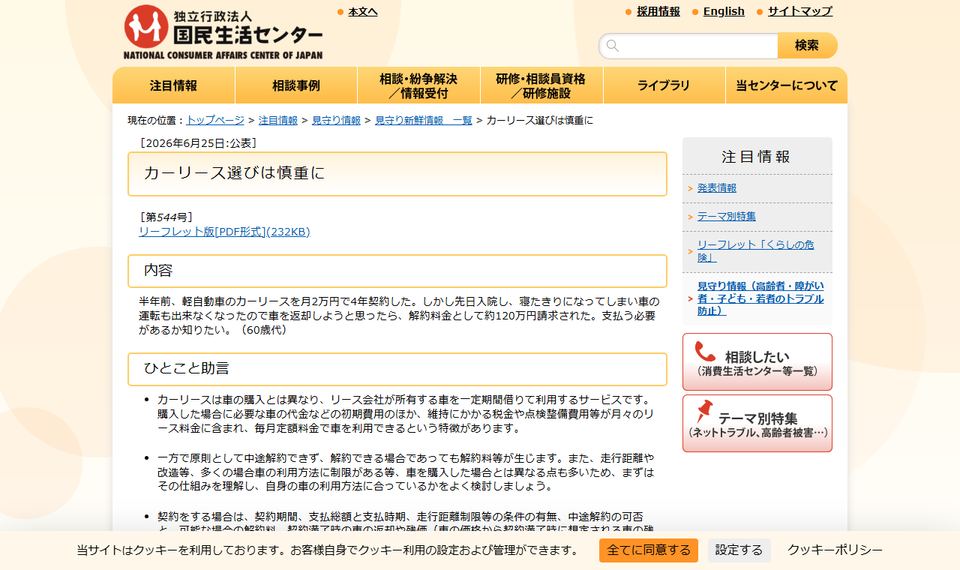Viewport: 960px width, 570px height.
Task: Open 注目情報 navigation menu
Action: pyautogui.click(x=173, y=86)
